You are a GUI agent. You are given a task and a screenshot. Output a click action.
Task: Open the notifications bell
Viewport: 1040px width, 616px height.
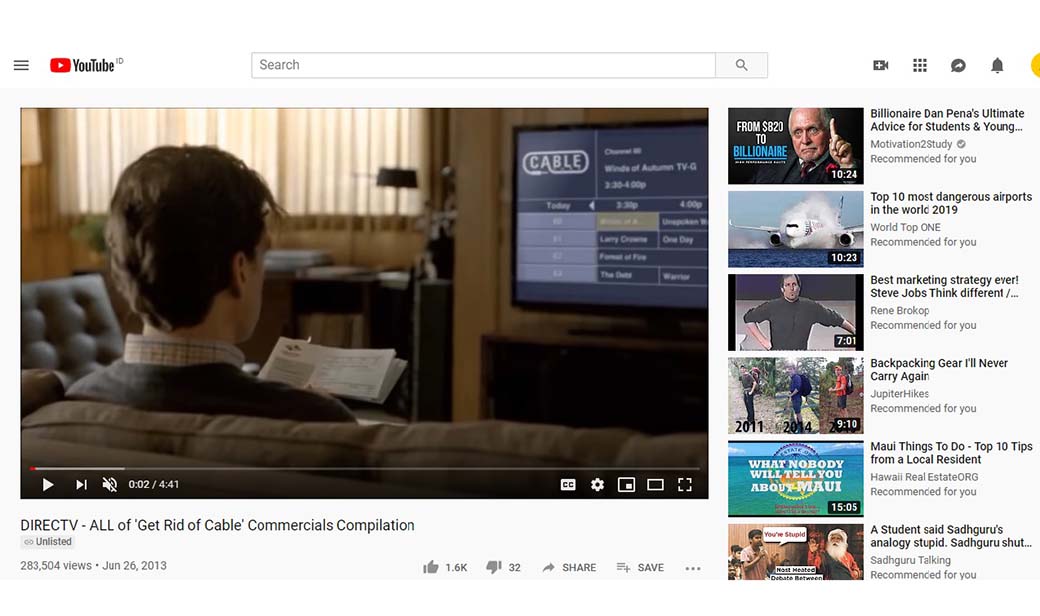pos(997,65)
